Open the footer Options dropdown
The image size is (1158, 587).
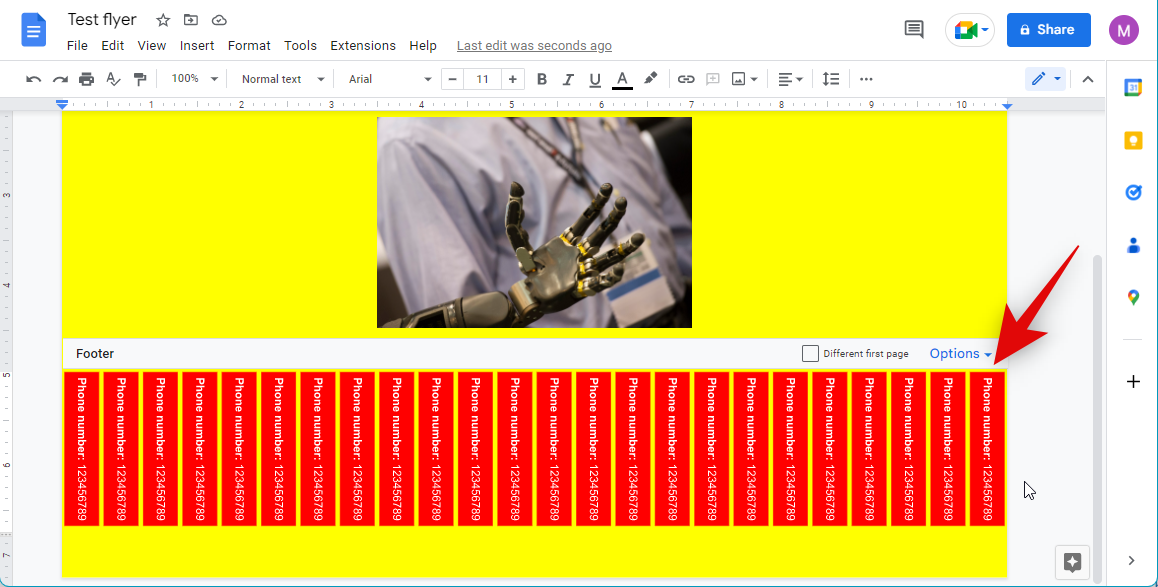point(960,354)
